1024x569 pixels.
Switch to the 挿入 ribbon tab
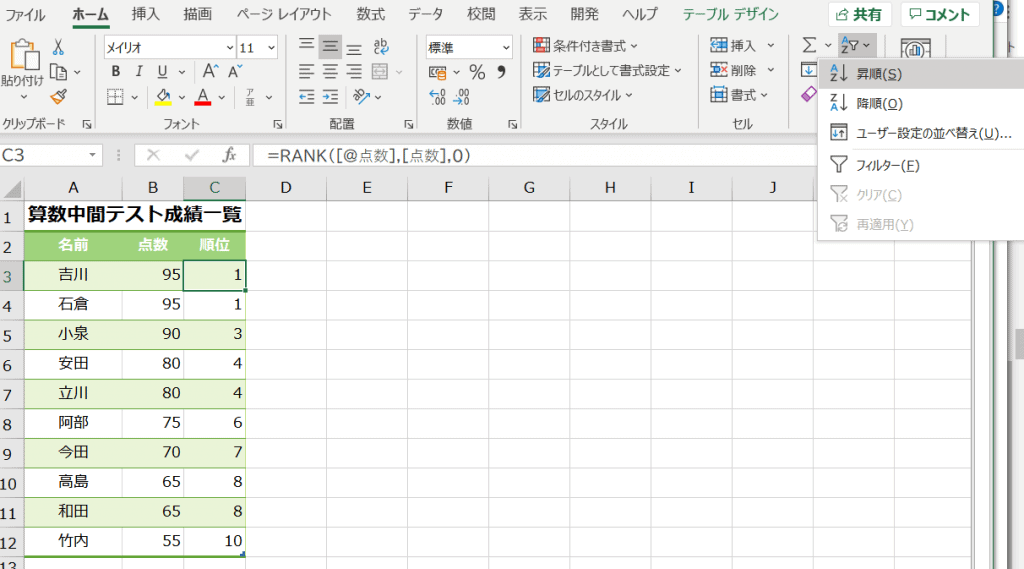[x=145, y=14]
